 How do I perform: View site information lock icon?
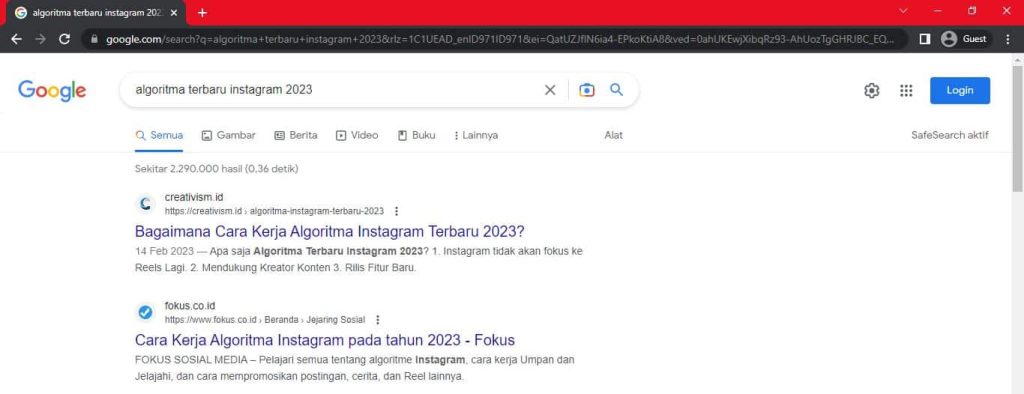point(94,39)
